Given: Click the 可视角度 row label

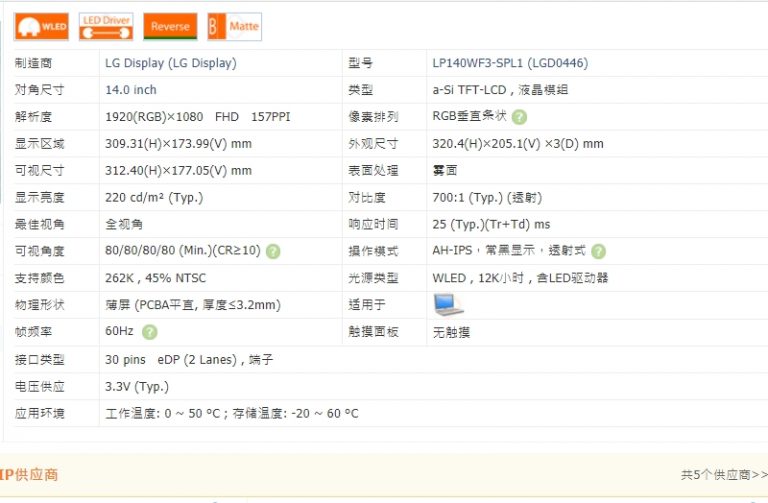Looking at the screenshot, I should [40, 251].
